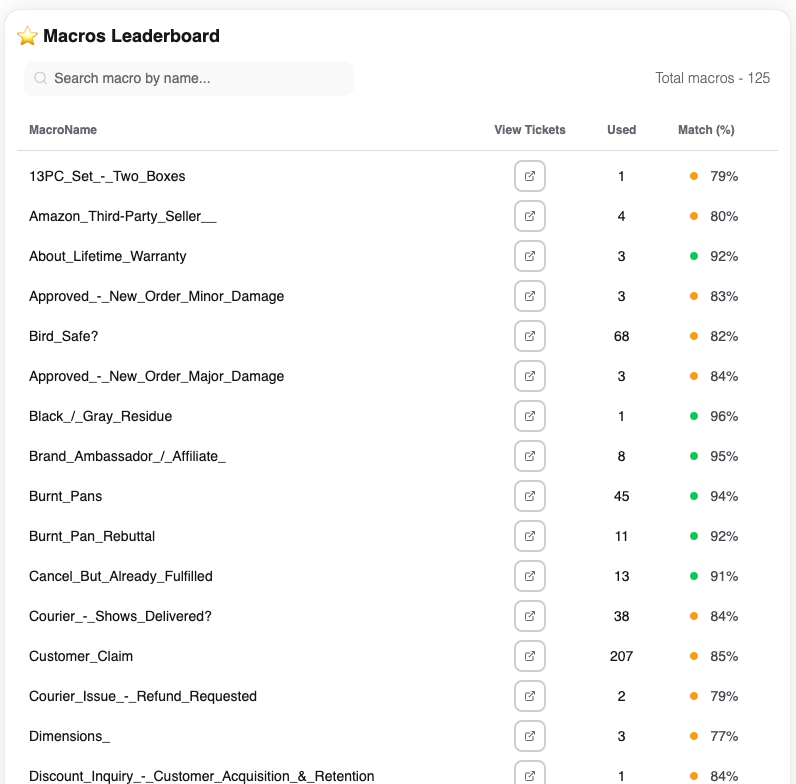Viewport: 796px width, 784px height.
Task: View tickets for Dimensions_ macro
Action: pos(530,736)
